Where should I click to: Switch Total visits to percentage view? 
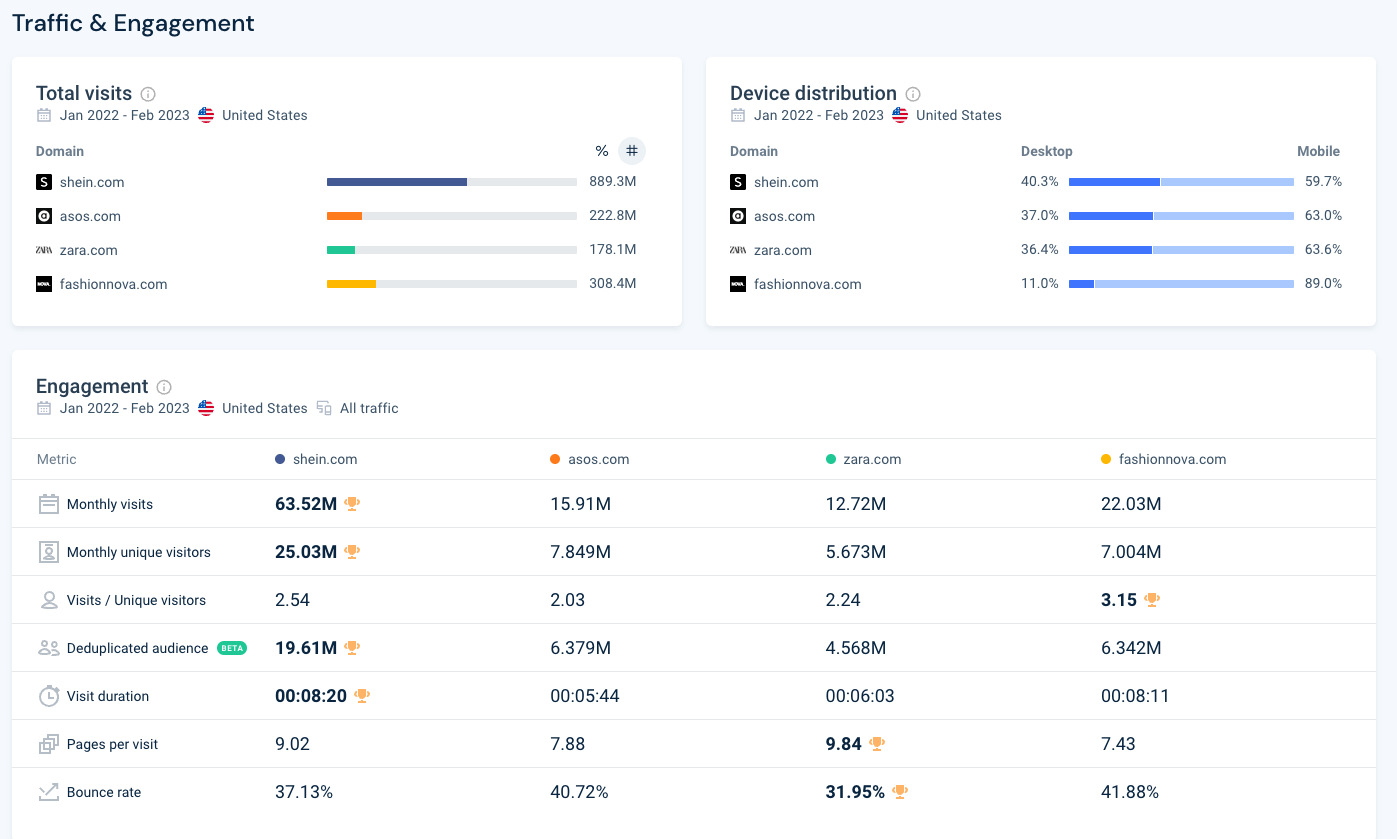[602, 151]
